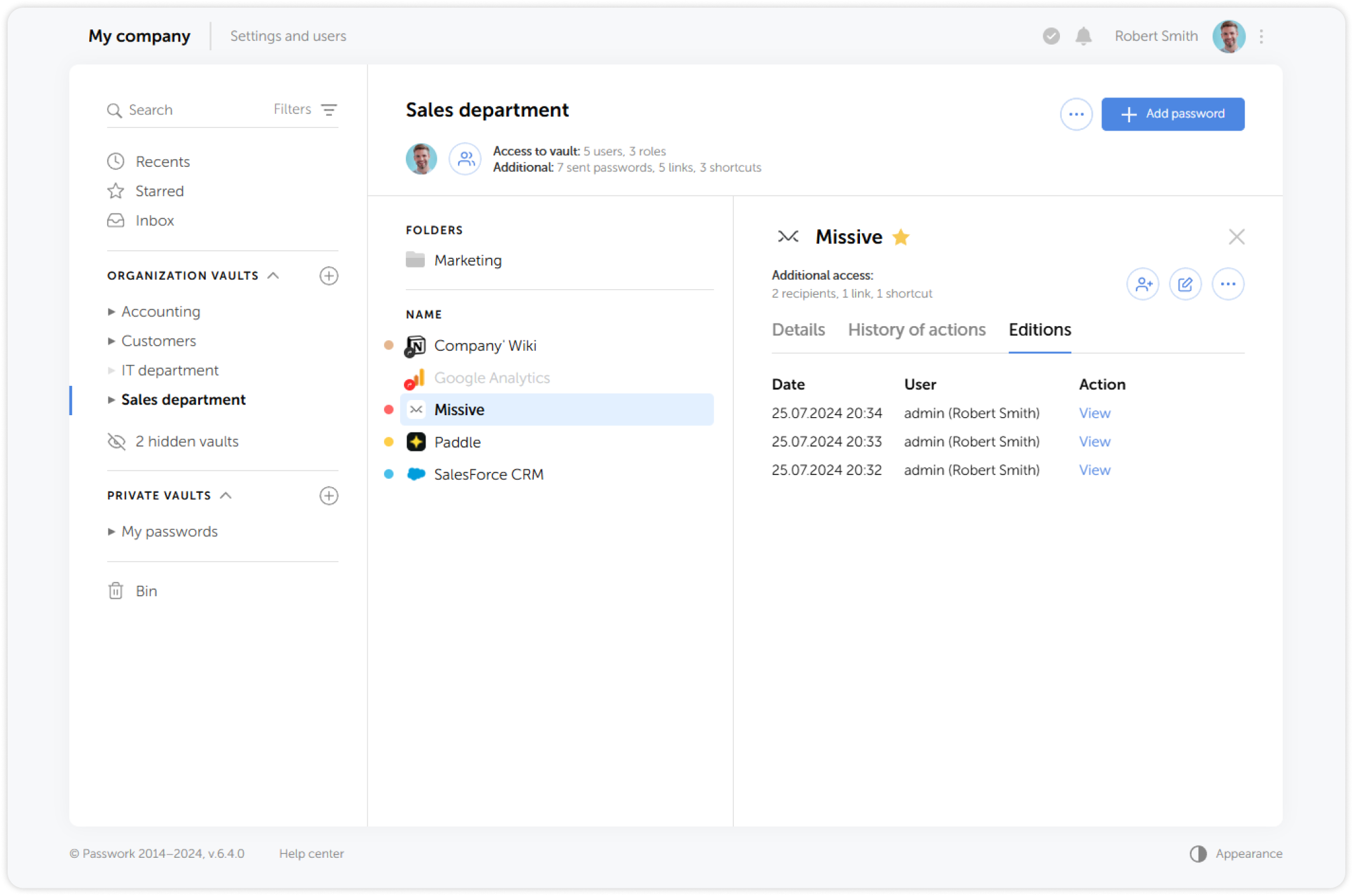Click the edit pencil icon for Missive
Screen dimensions: 1353x896
[x=1185, y=284]
